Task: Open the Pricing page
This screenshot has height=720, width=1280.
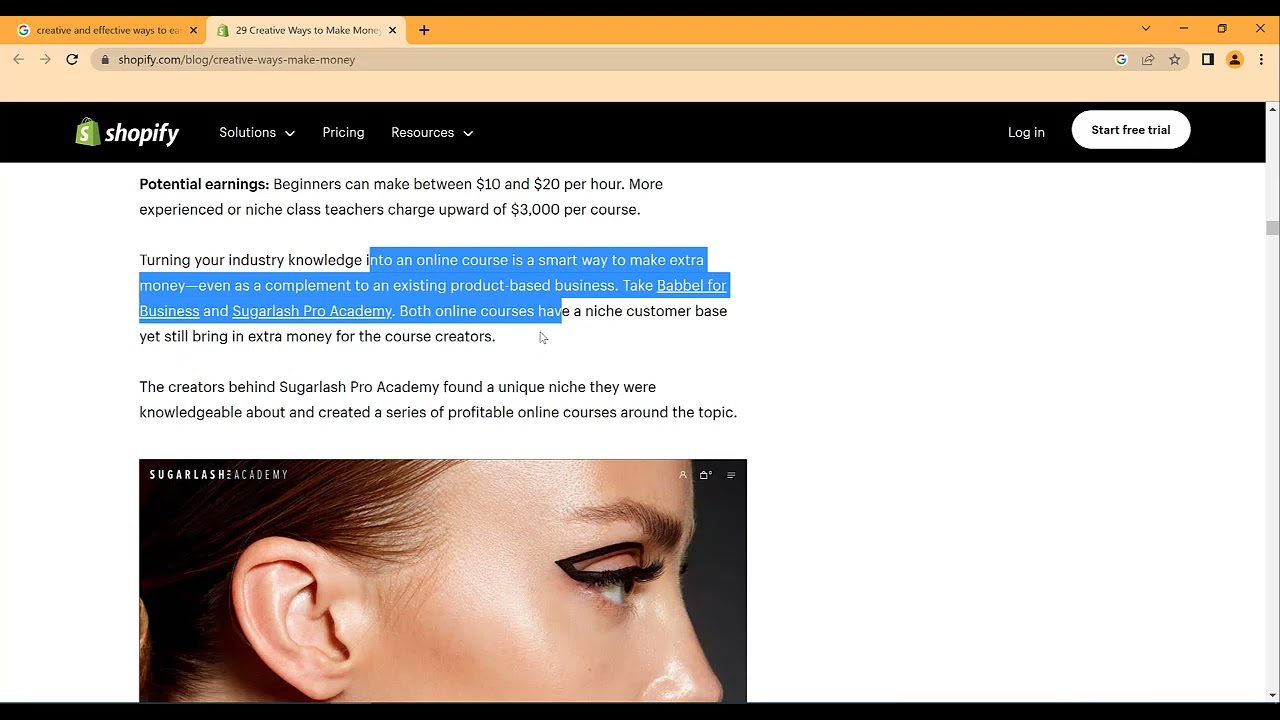Action: (343, 132)
